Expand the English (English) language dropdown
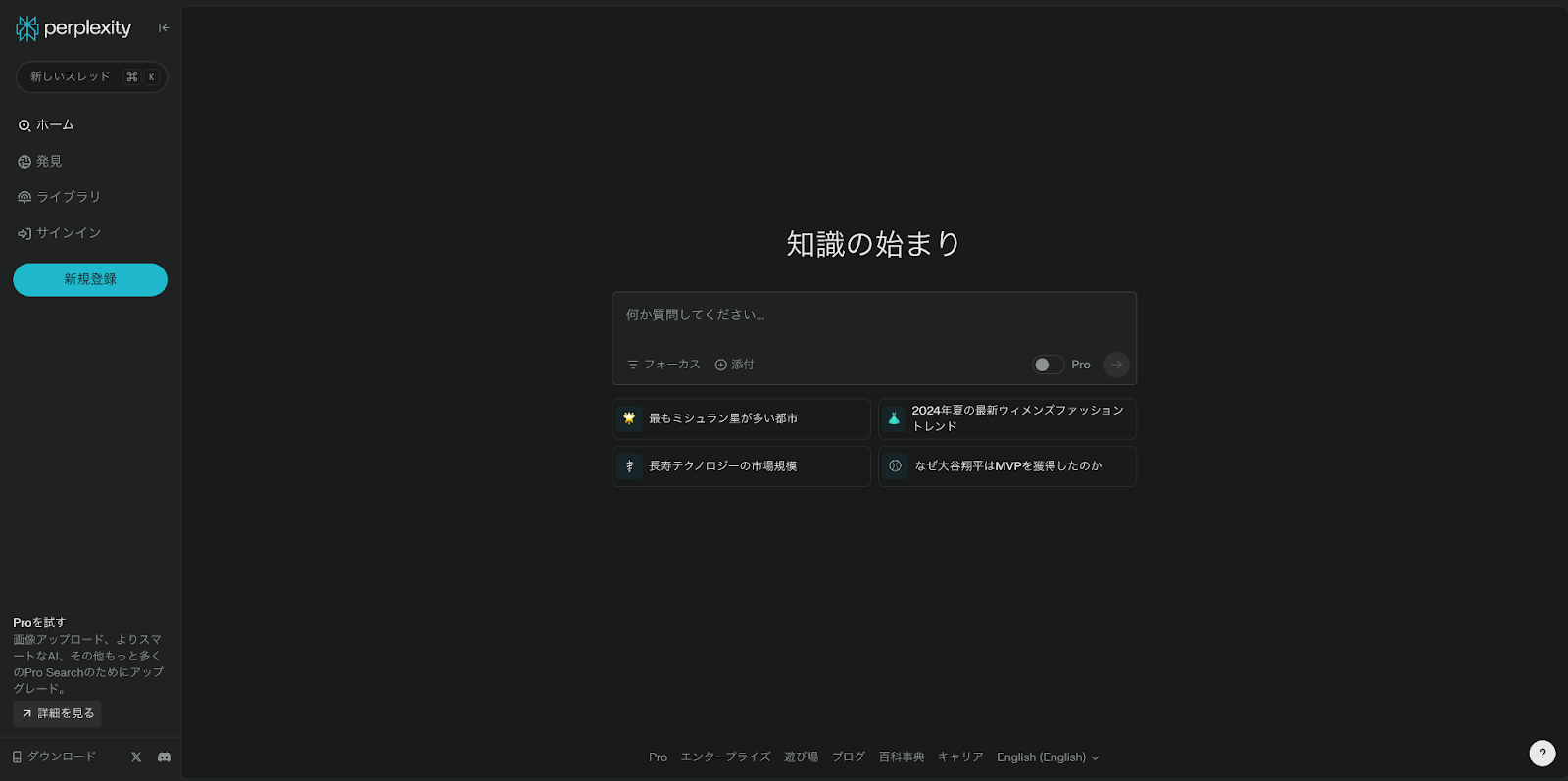This screenshot has height=781, width=1568. pos(1048,757)
